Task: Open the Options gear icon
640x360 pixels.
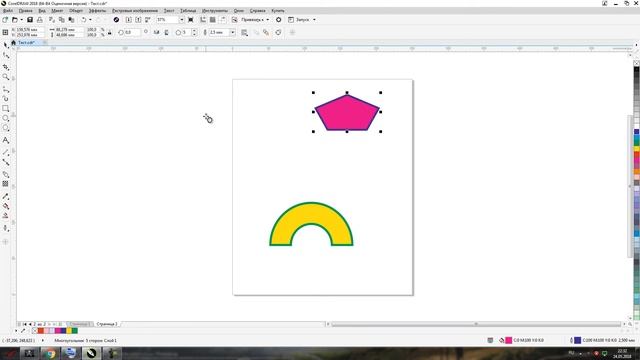Action: [x=278, y=20]
